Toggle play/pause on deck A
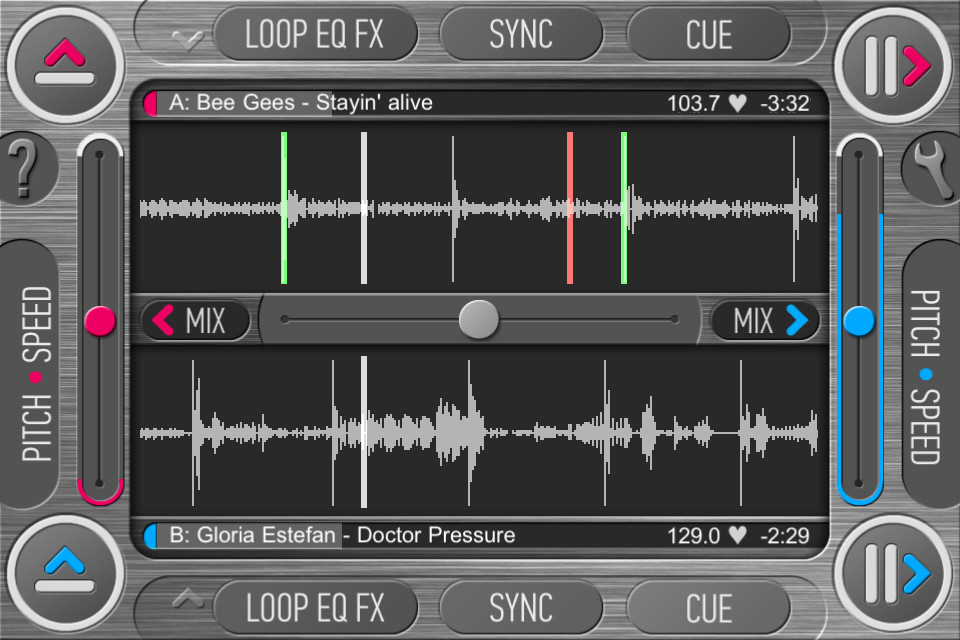Viewport: 960px width, 640px height. pos(894,65)
